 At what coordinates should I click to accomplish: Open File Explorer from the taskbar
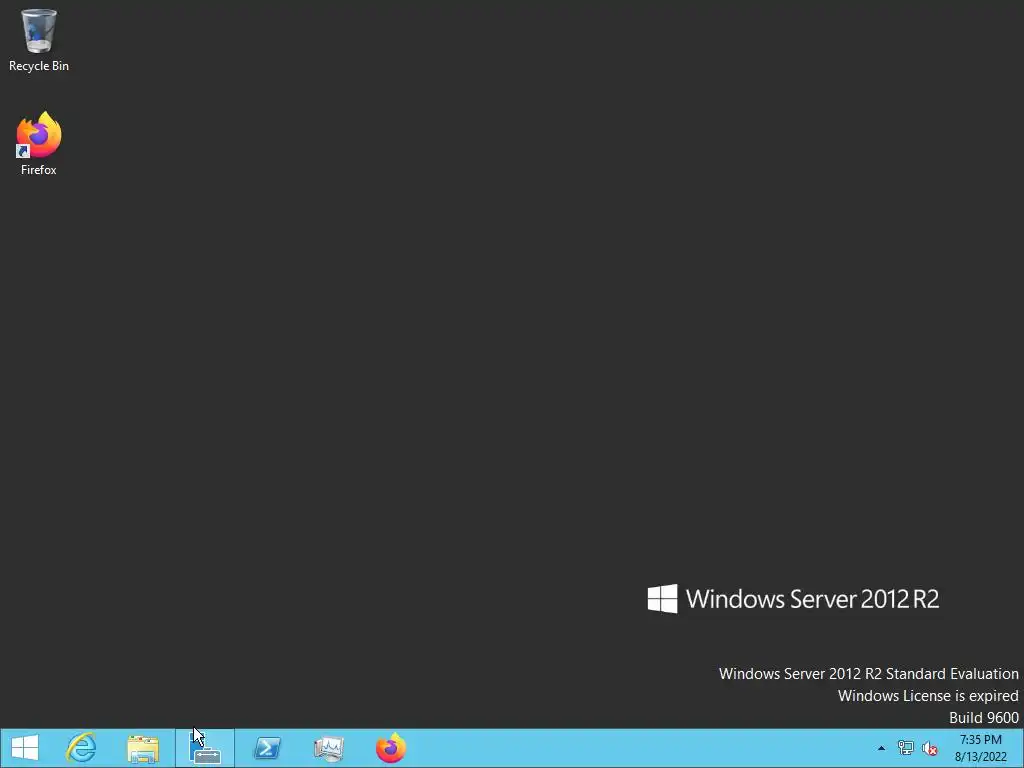[143, 748]
